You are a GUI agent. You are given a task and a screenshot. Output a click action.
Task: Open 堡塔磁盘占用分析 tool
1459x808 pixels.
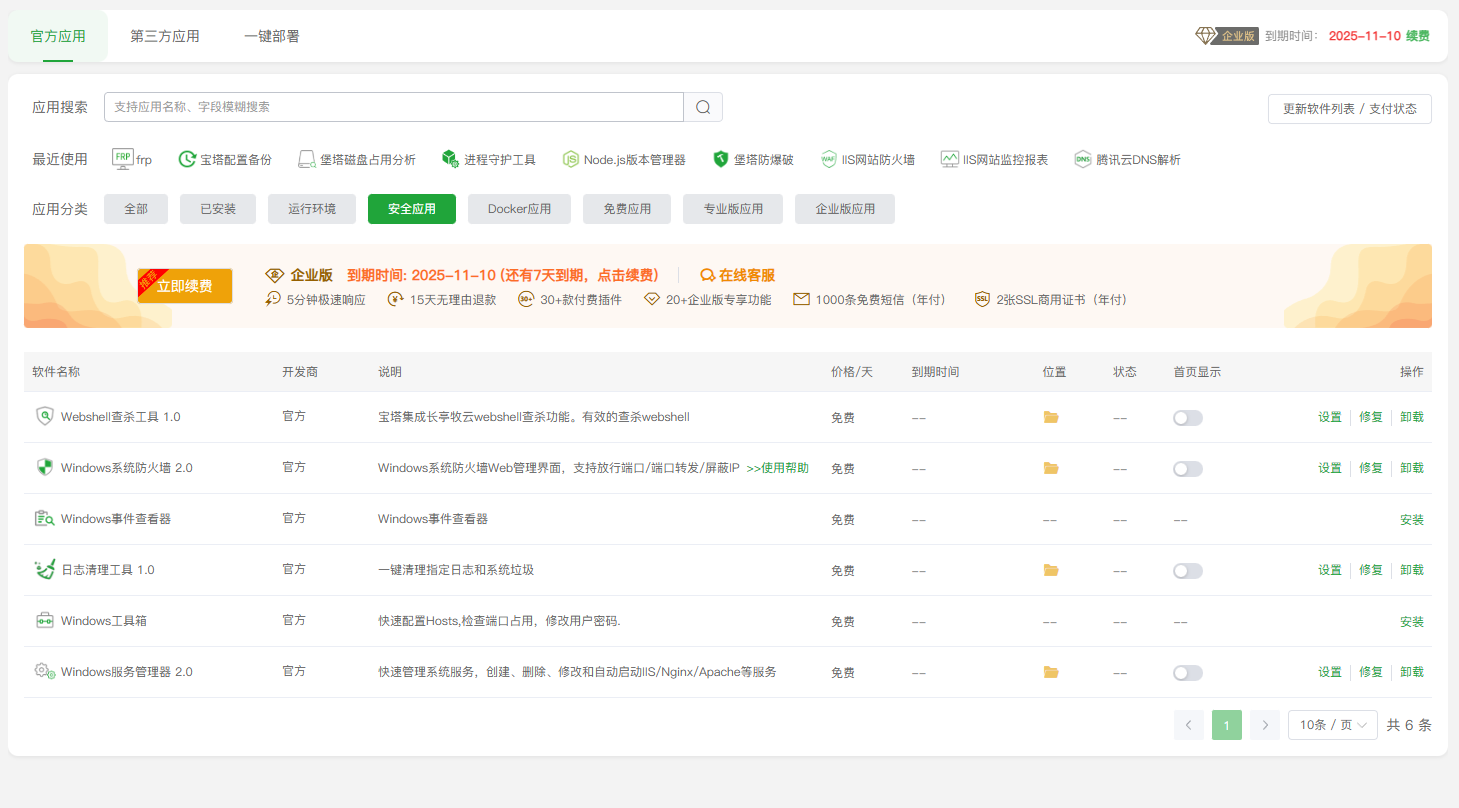358,157
